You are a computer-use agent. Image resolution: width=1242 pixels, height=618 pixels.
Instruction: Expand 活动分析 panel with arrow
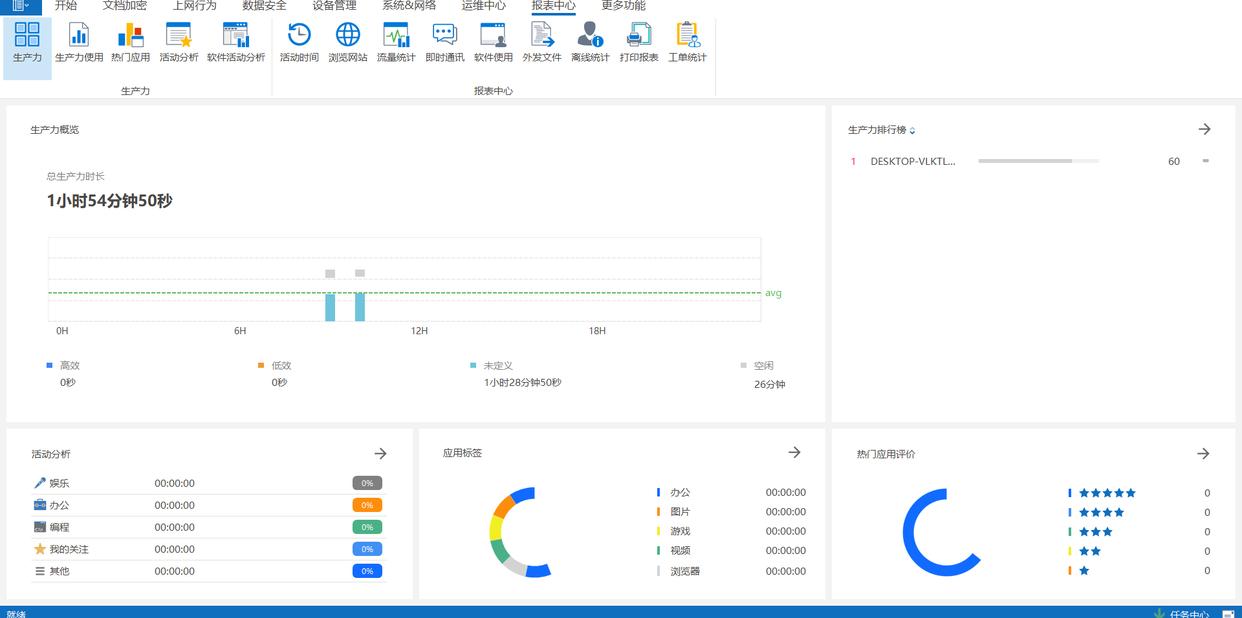380,453
